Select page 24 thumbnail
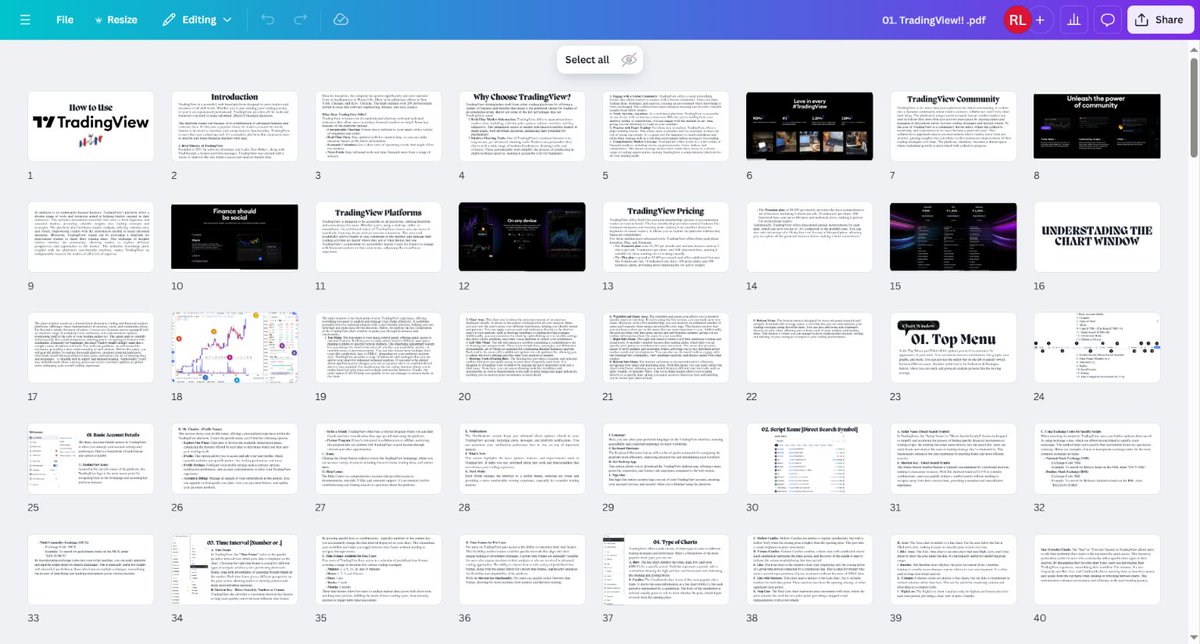 click(1096, 348)
